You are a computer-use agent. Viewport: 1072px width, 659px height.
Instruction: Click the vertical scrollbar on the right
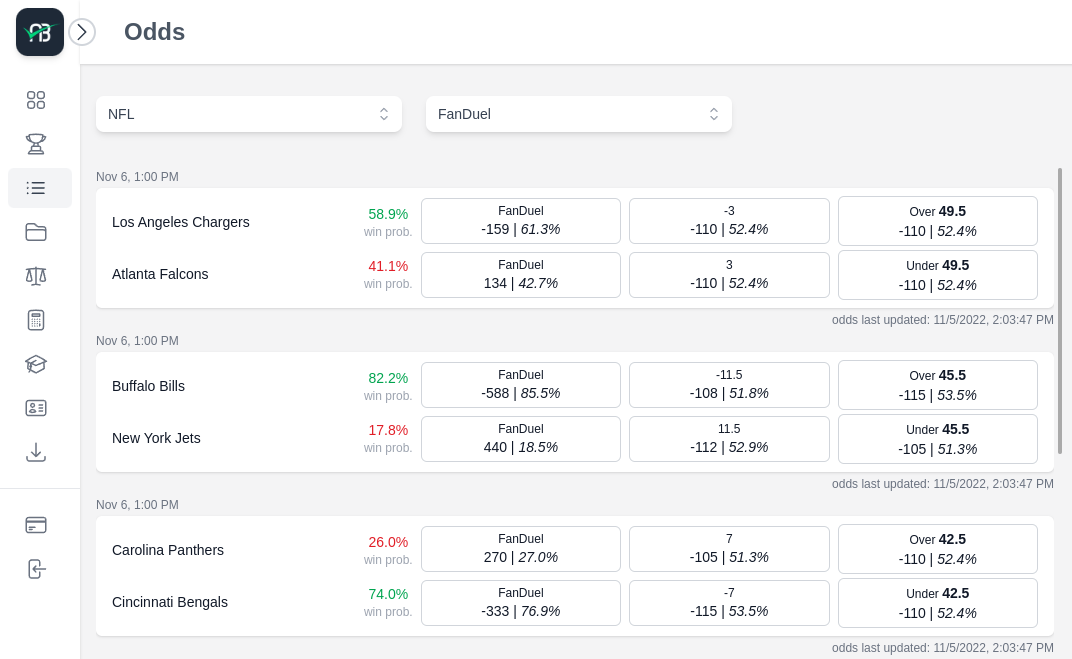[x=1060, y=311]
